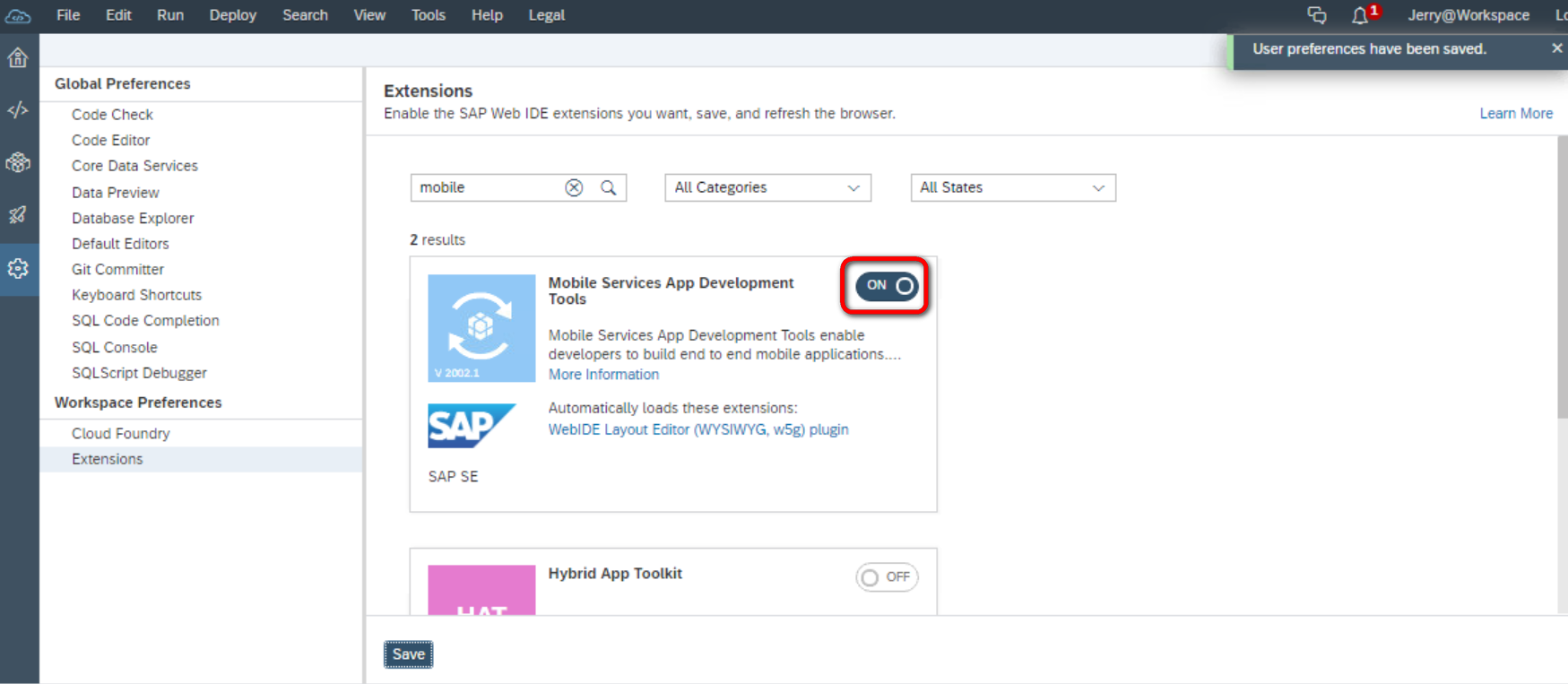The height and width of the screenshot is (684, 1568).
Task: Open the All Categories dropdown
Action: pyautogui.click(x=767, y=187)
